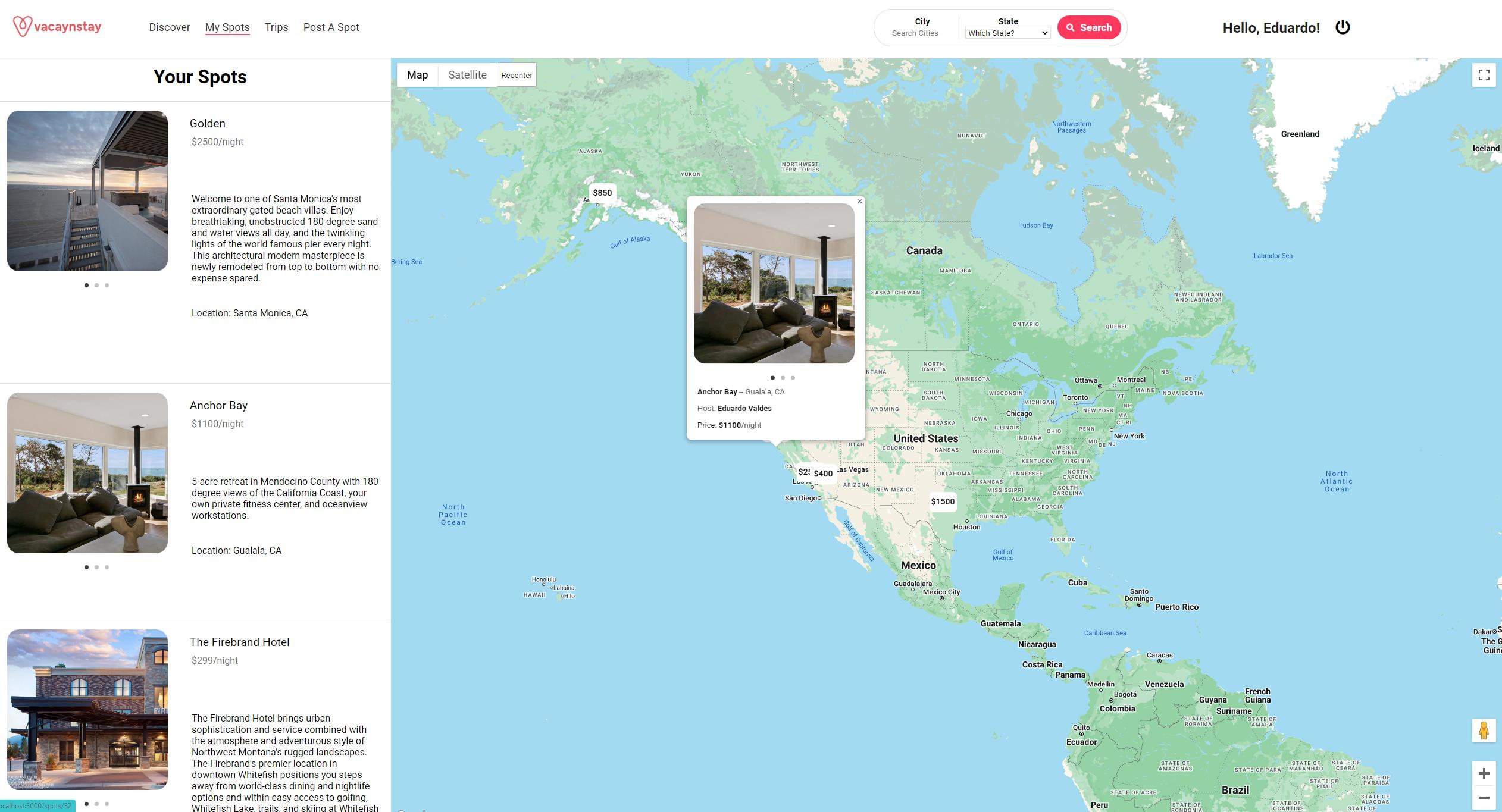Select second image dot in Anchor Bay popup
Image resolution: width=1502 pixels, height=812 pixels.
783,378
